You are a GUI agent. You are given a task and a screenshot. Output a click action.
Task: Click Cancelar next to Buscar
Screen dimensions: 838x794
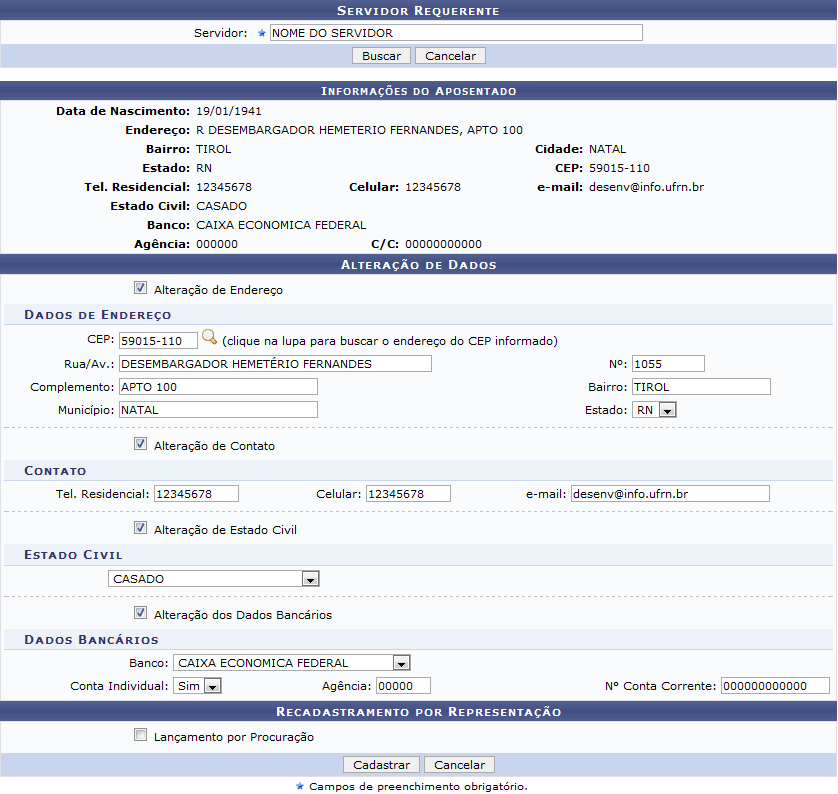tap(450, 56)
